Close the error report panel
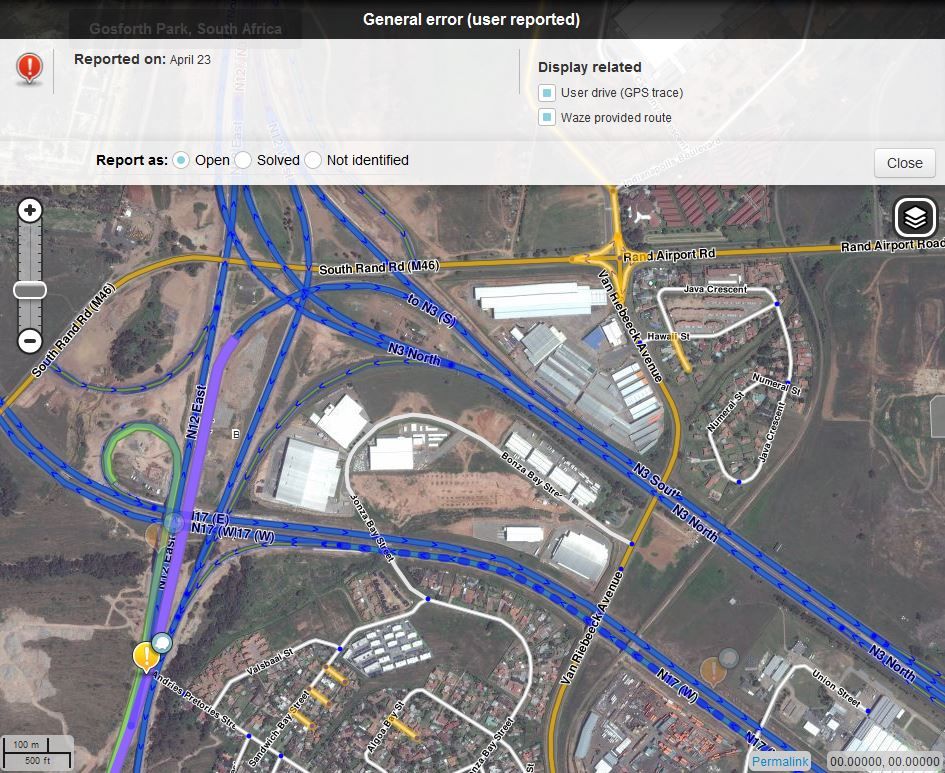The height and width of the screenshot is (773, 945). [x=904, y=163]
